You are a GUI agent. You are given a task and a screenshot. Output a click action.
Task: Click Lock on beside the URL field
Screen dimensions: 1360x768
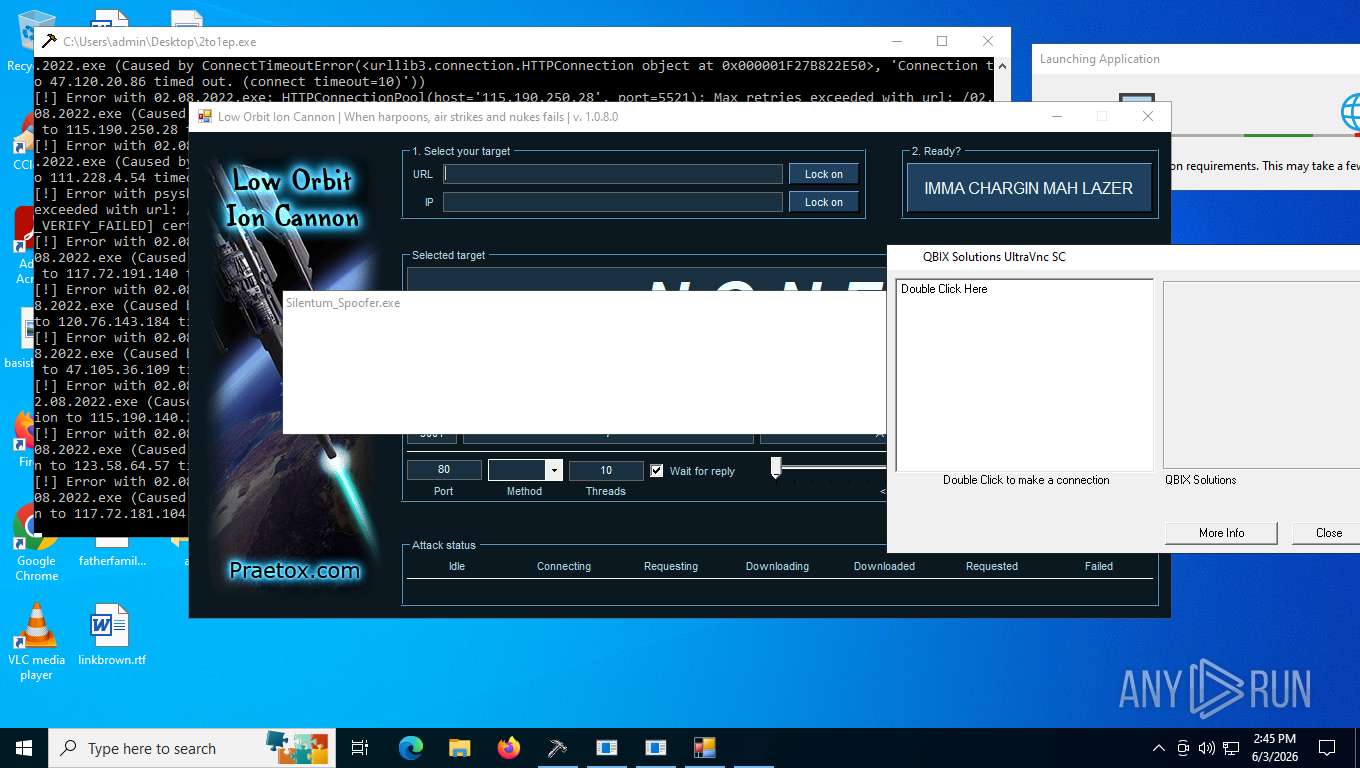(x=823, y=174)
